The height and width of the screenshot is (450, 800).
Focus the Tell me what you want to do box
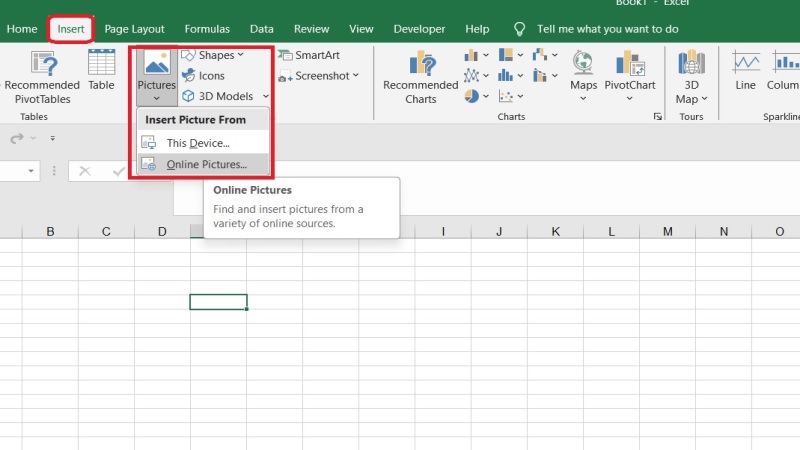coord(608,29)
